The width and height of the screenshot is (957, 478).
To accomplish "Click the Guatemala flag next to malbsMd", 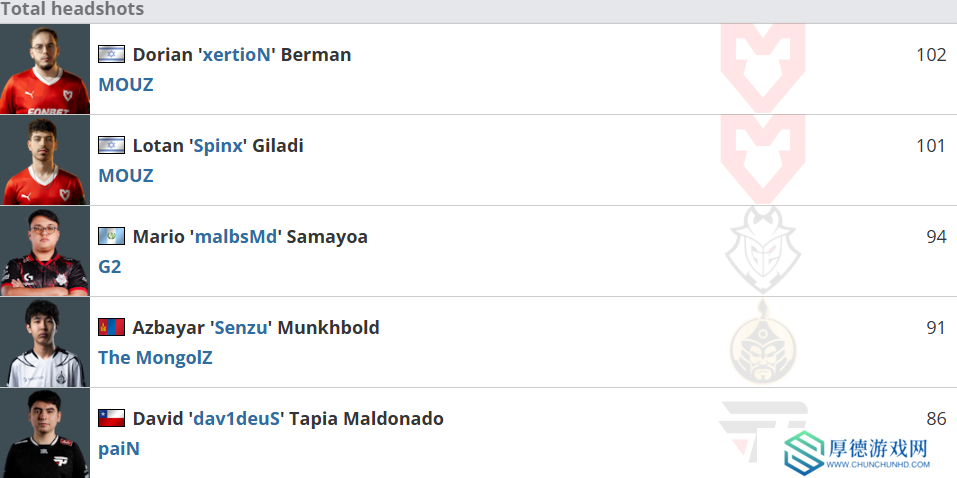I will point(112,236).
